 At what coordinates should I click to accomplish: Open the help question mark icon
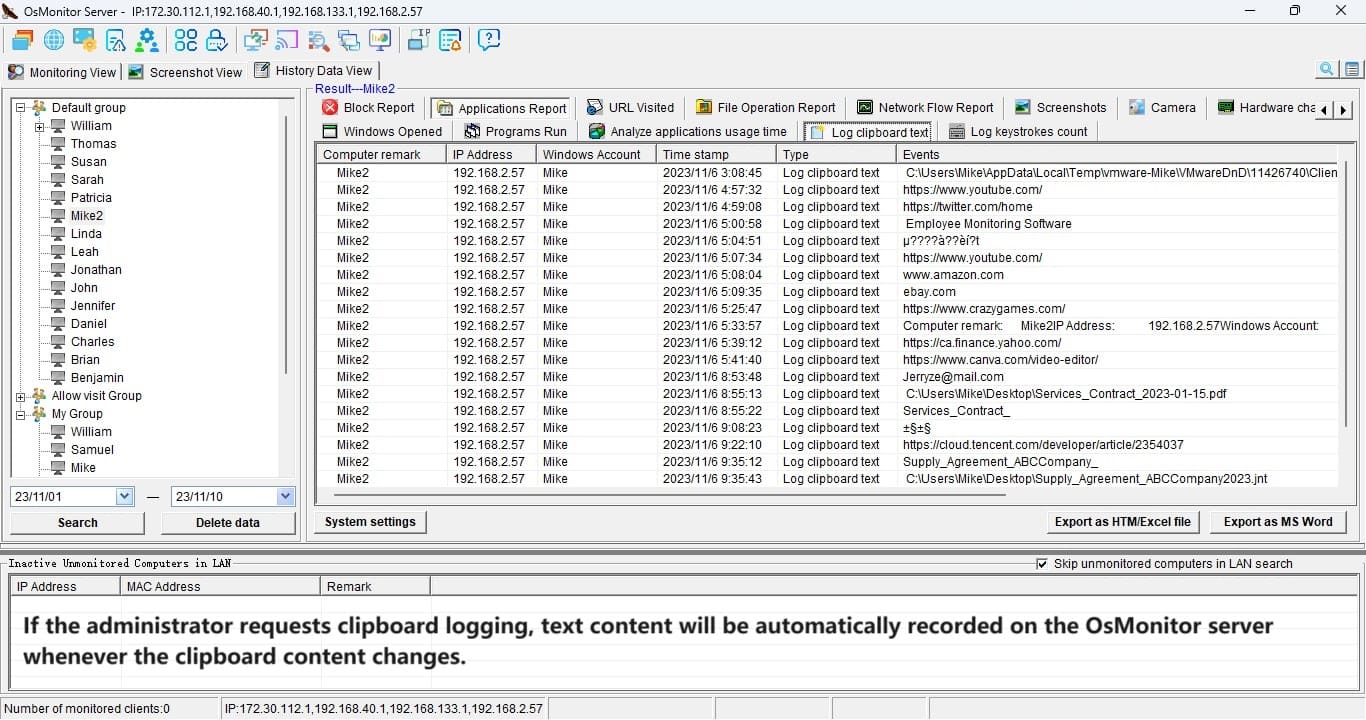(x=489, y=40)
